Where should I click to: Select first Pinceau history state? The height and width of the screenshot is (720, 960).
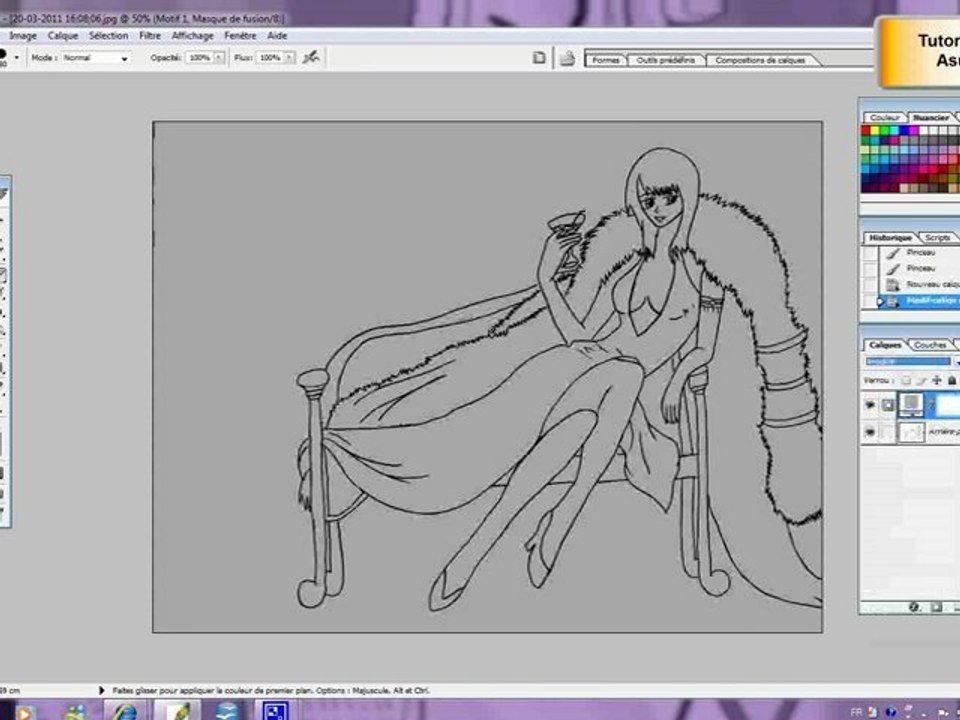[919, 252]
